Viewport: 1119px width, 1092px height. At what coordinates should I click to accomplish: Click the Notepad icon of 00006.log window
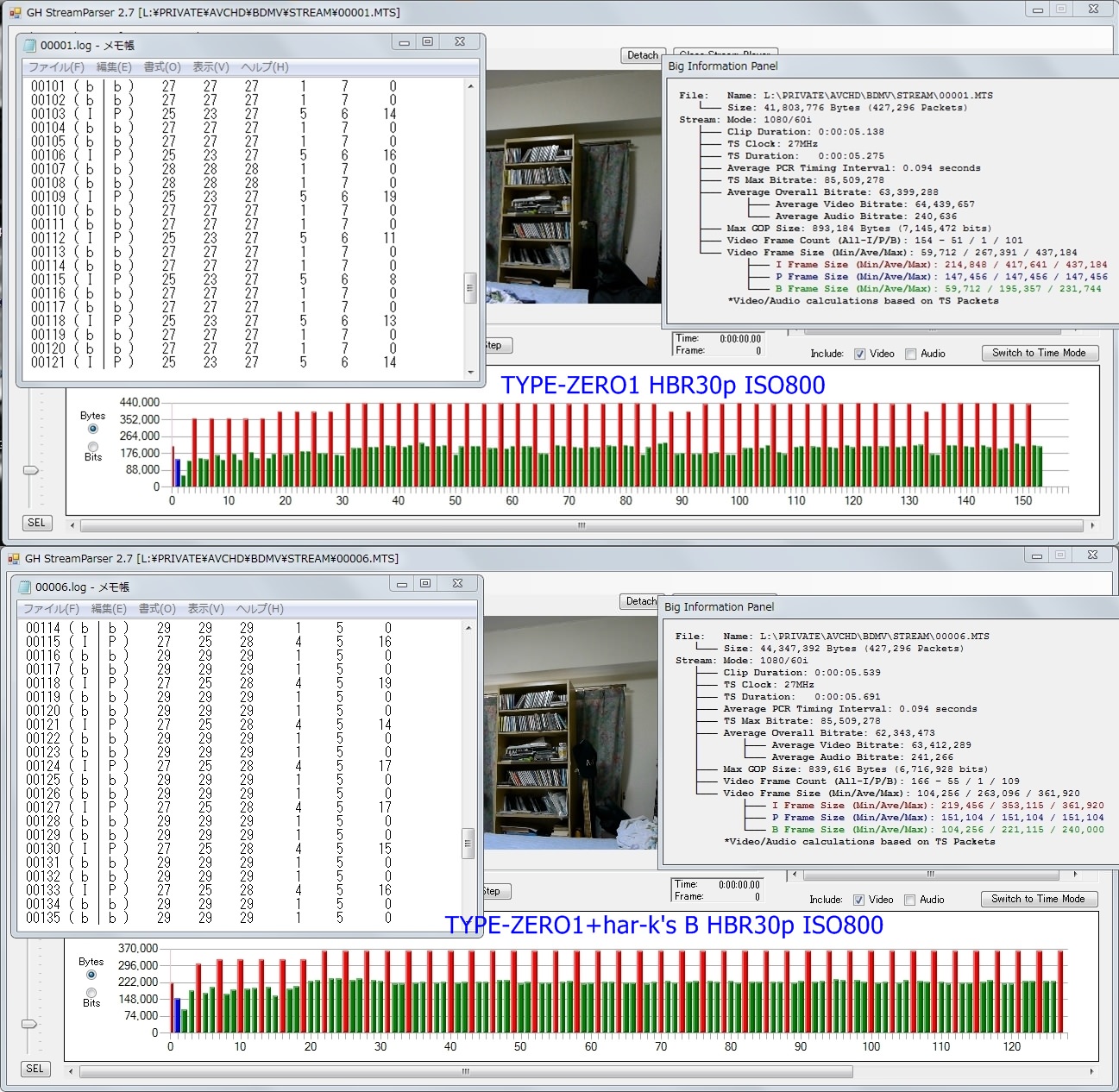point(25,587)
